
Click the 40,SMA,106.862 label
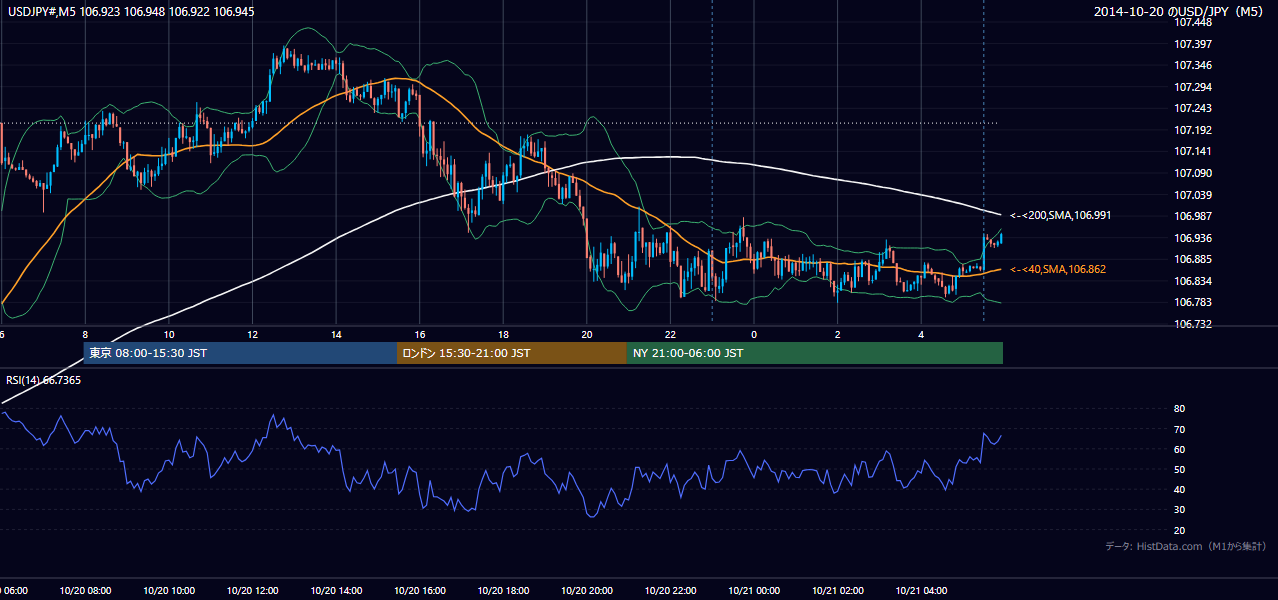pos(1057,270)
